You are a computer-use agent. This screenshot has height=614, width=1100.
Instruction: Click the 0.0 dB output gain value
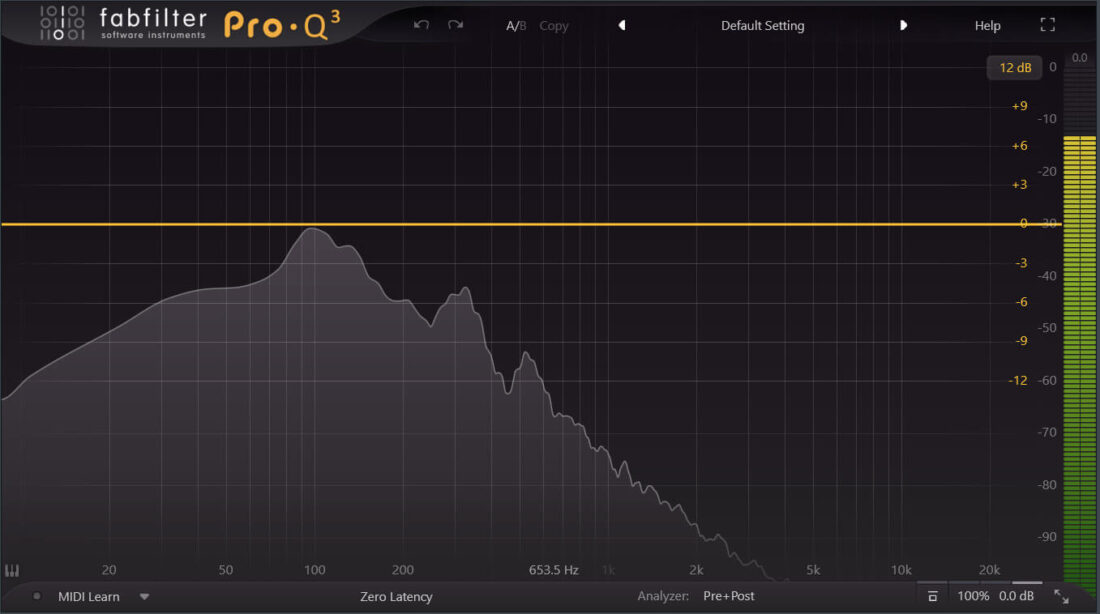[x=1016, y=596]
